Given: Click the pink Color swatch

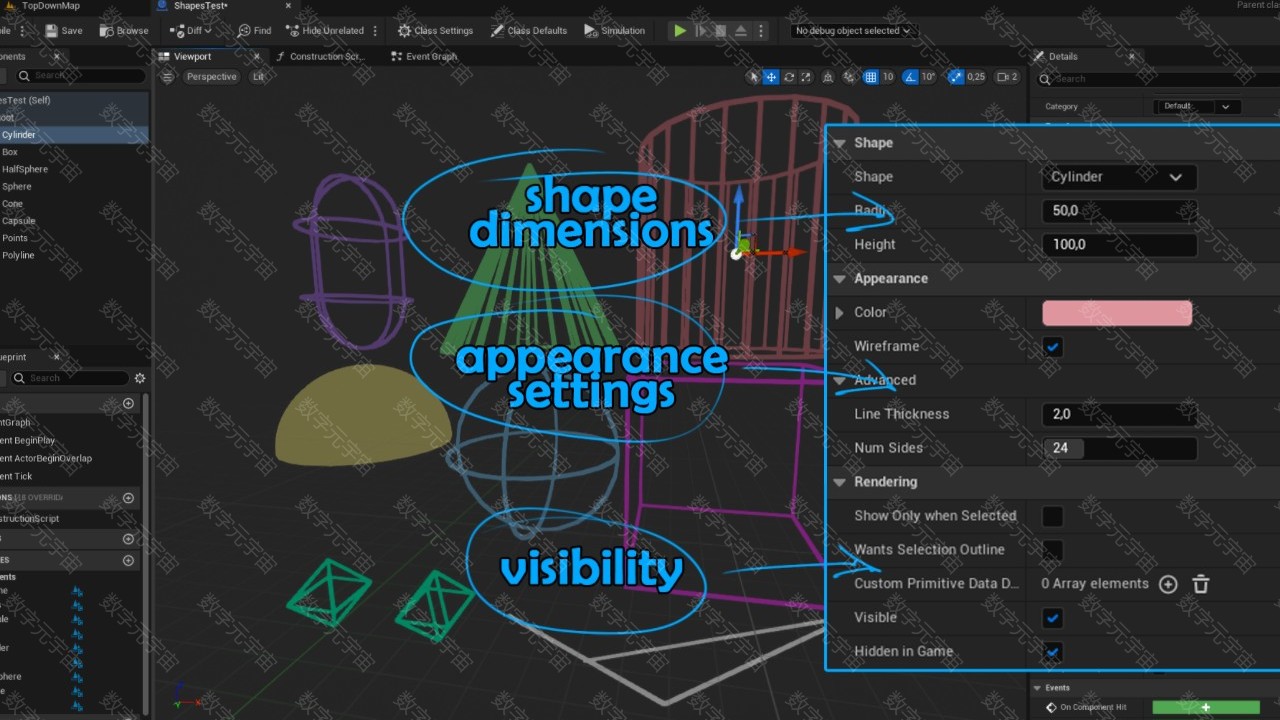Looking at the screenshot, I should (x=1117, y=313).
